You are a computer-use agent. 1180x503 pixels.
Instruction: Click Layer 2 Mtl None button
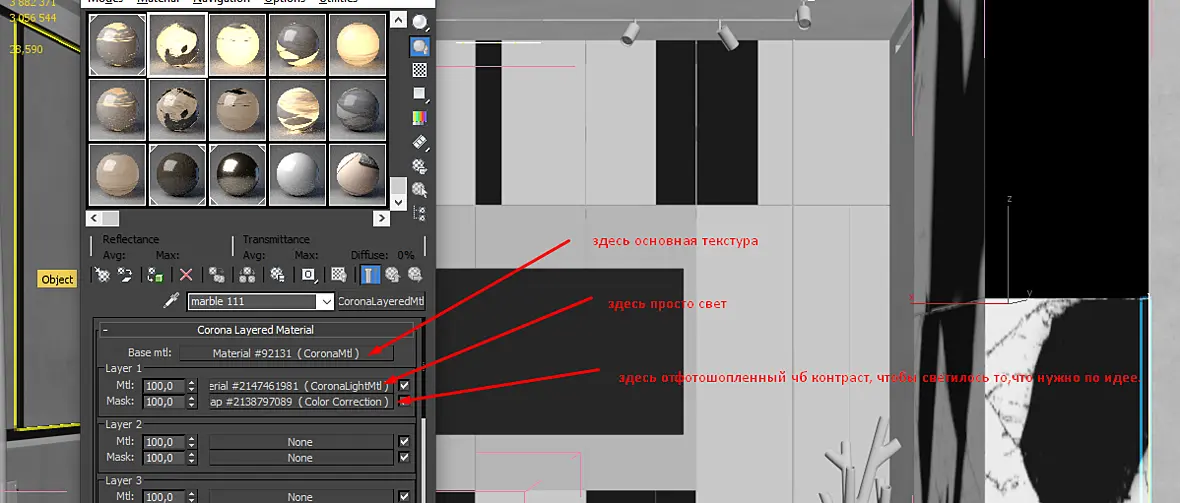[301, 442]
